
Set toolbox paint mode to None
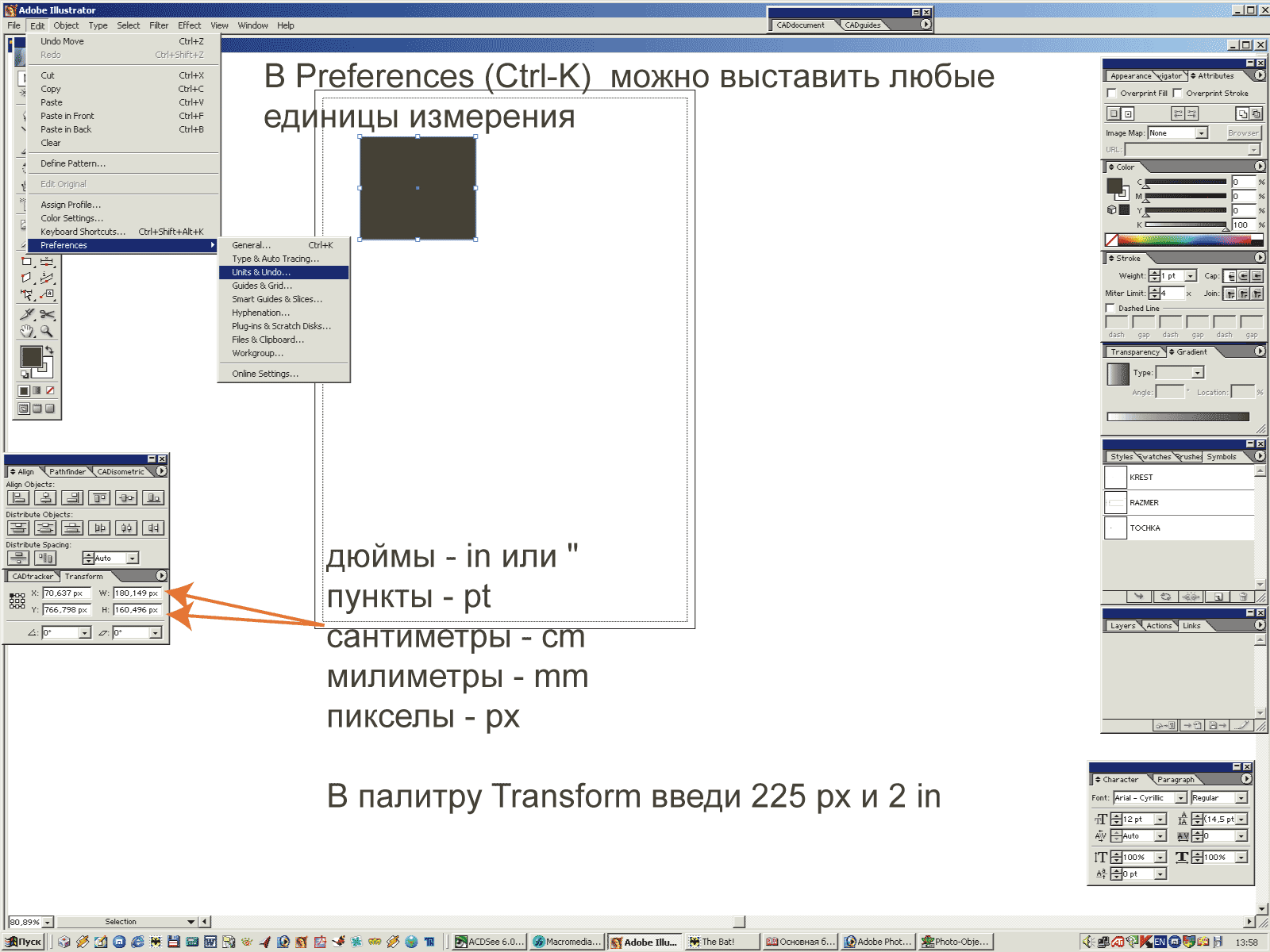50,390
